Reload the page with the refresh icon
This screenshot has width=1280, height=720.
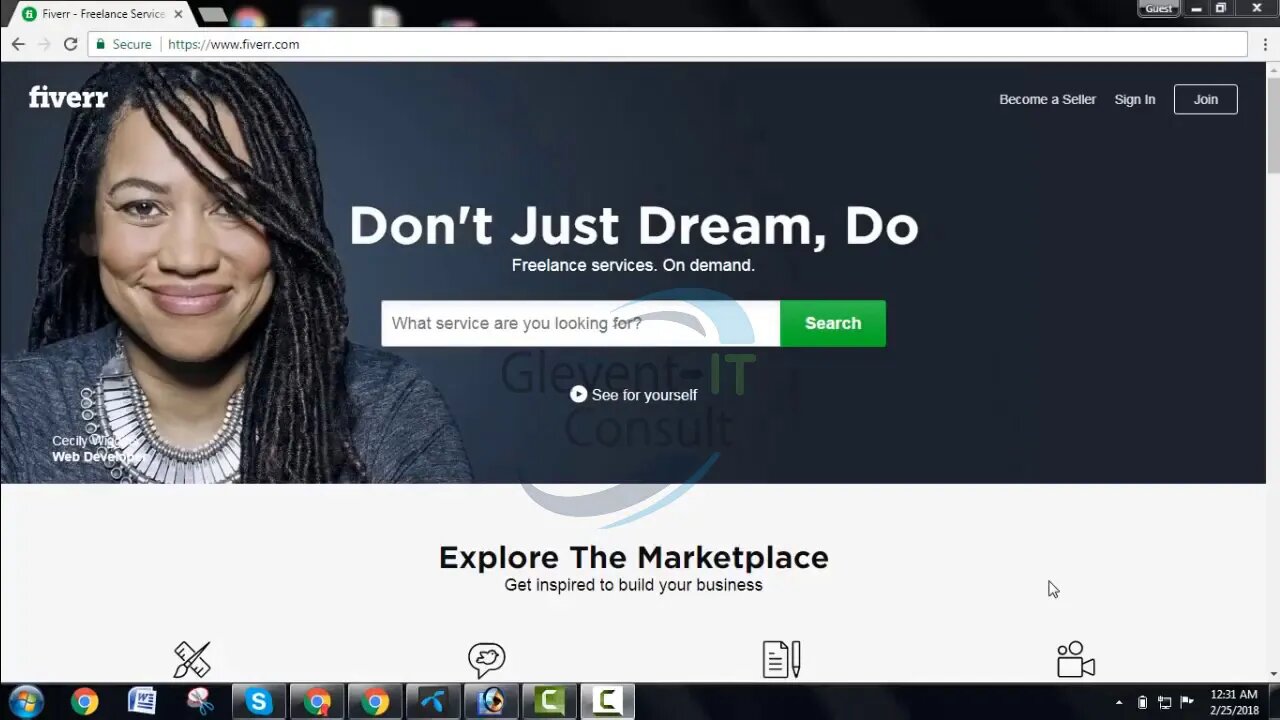pos(70,44)
